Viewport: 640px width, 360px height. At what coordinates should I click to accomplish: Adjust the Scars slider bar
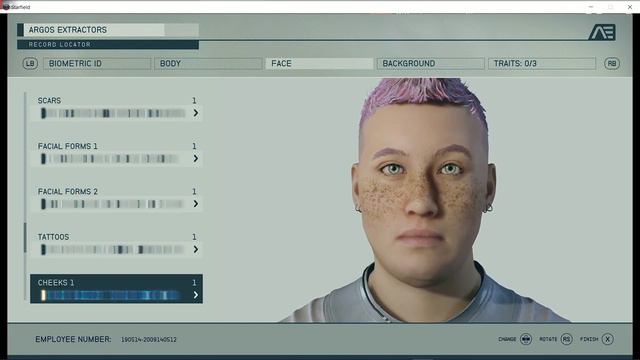(113, 113)
